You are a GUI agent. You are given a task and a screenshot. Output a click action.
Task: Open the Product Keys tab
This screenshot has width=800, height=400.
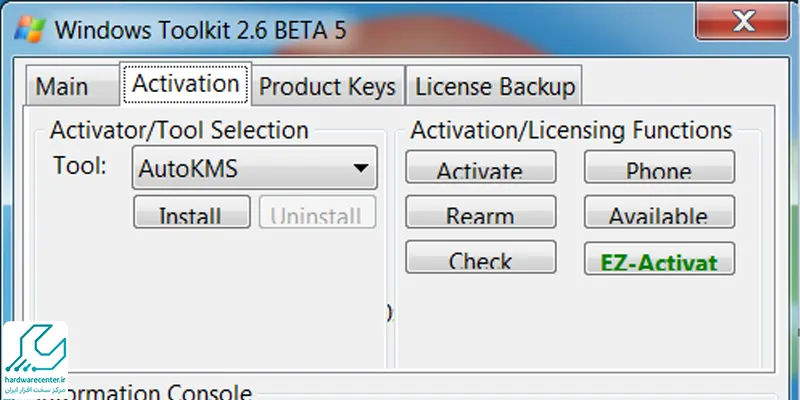[328, 86]
